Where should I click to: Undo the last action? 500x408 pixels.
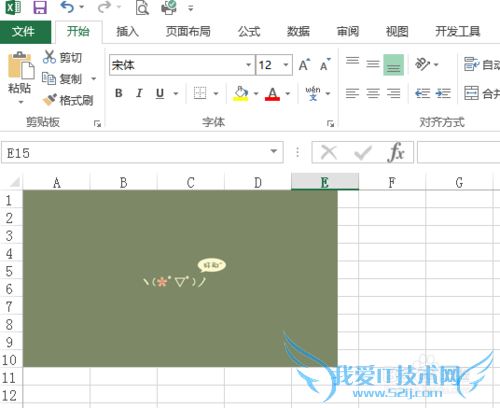coord(67,7)
